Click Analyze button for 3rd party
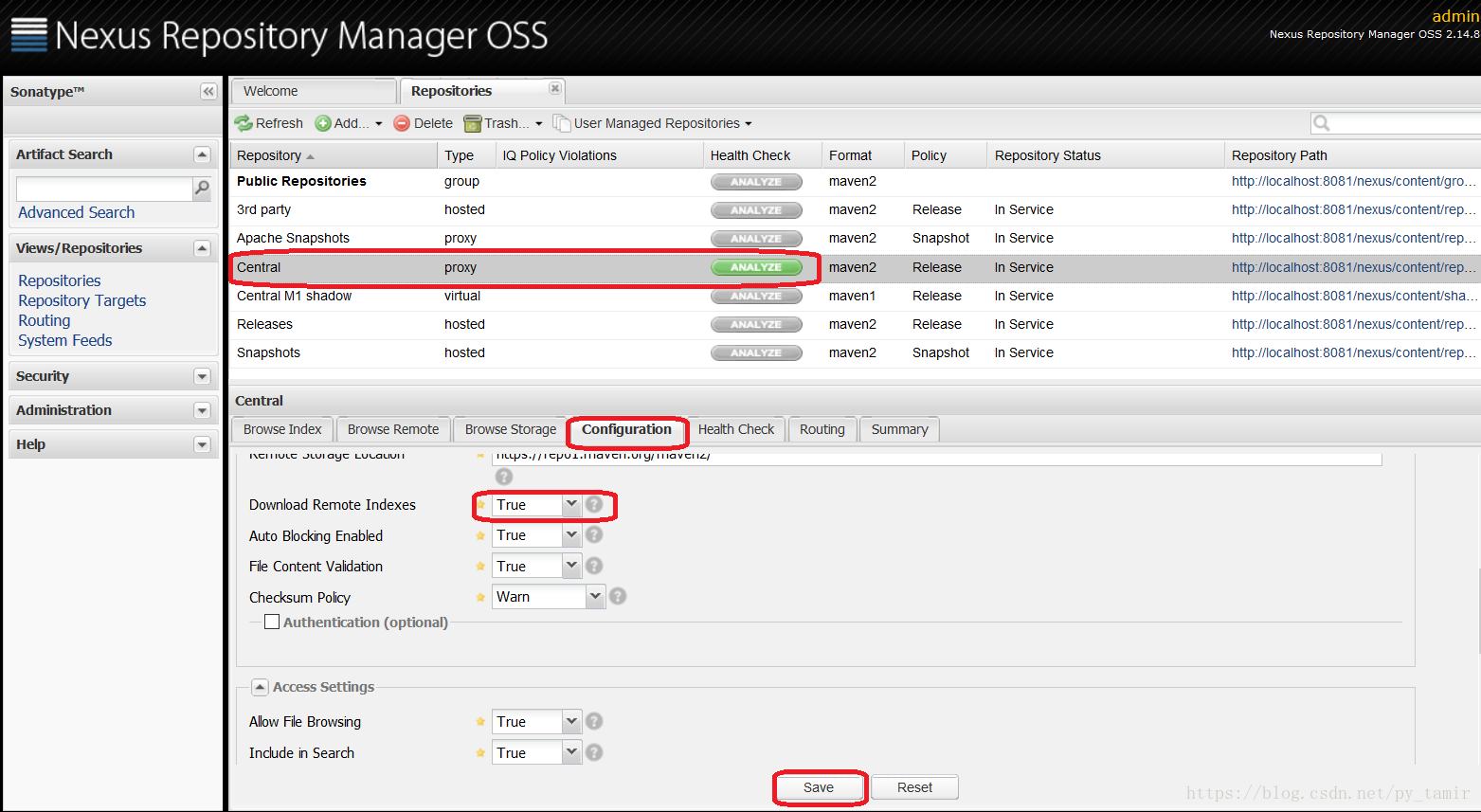1481x812 pixels. [756, 210]
